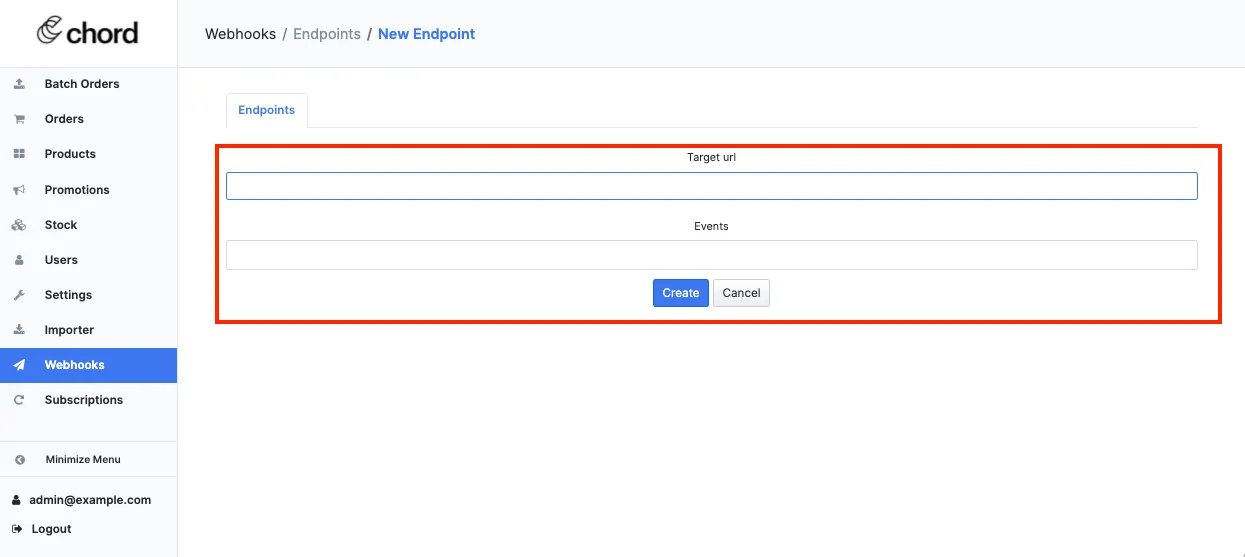Click New Endpoint breadcrumb text
This screenshot has width=1245, height=557.
(427, 34)
